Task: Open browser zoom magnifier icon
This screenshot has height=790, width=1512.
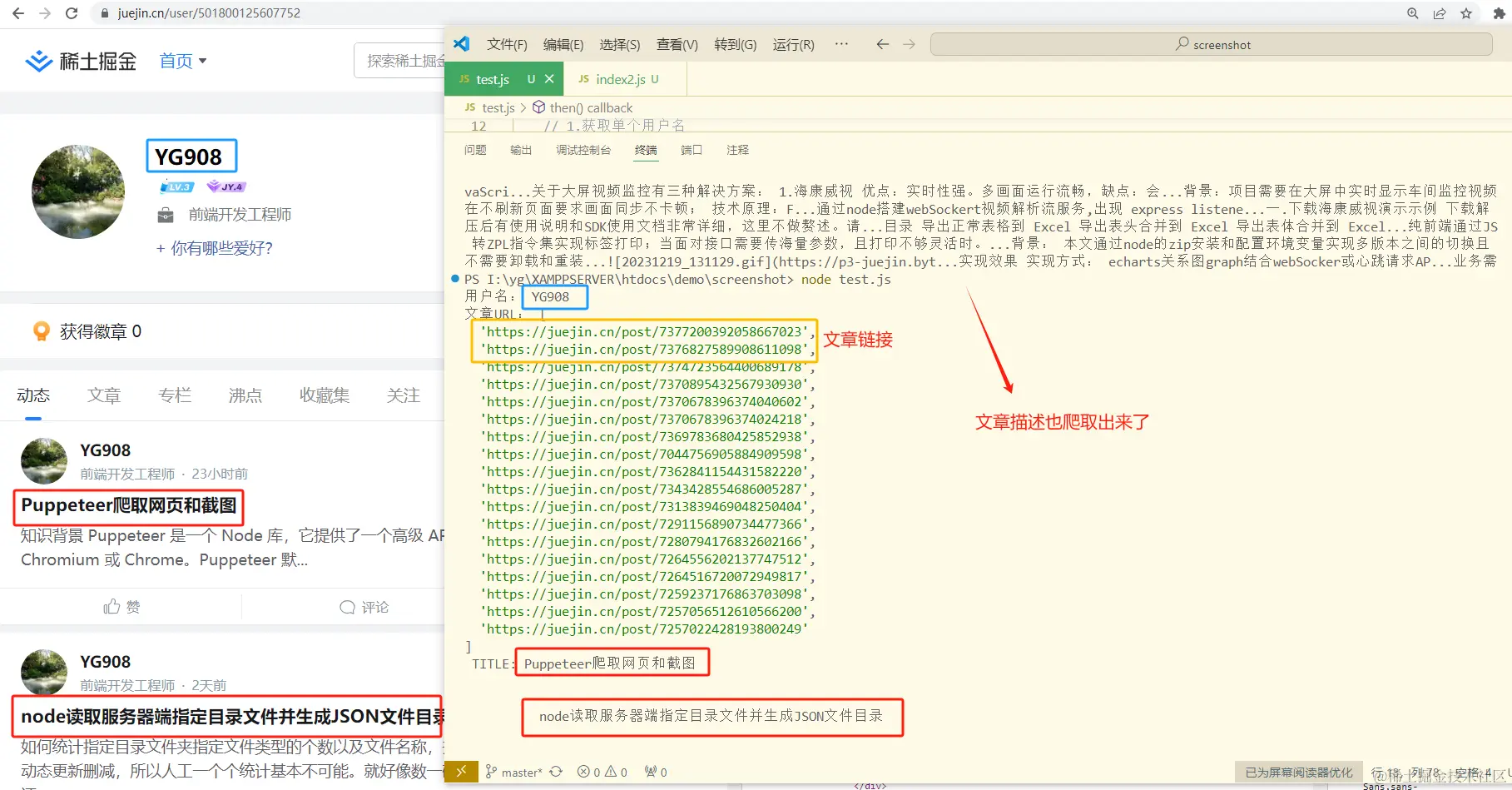Action: (1413, 13)
